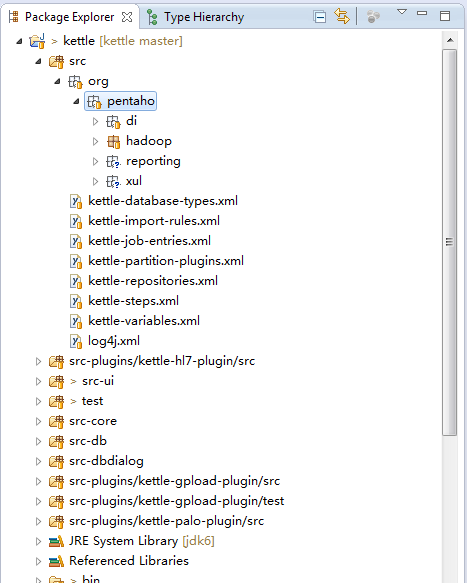Image resolution: width=467 pixels, height=583 pixels.
Task: Expand src-plugins/kettle-hl7-plugin/src folder
Action: pos(38,361)
